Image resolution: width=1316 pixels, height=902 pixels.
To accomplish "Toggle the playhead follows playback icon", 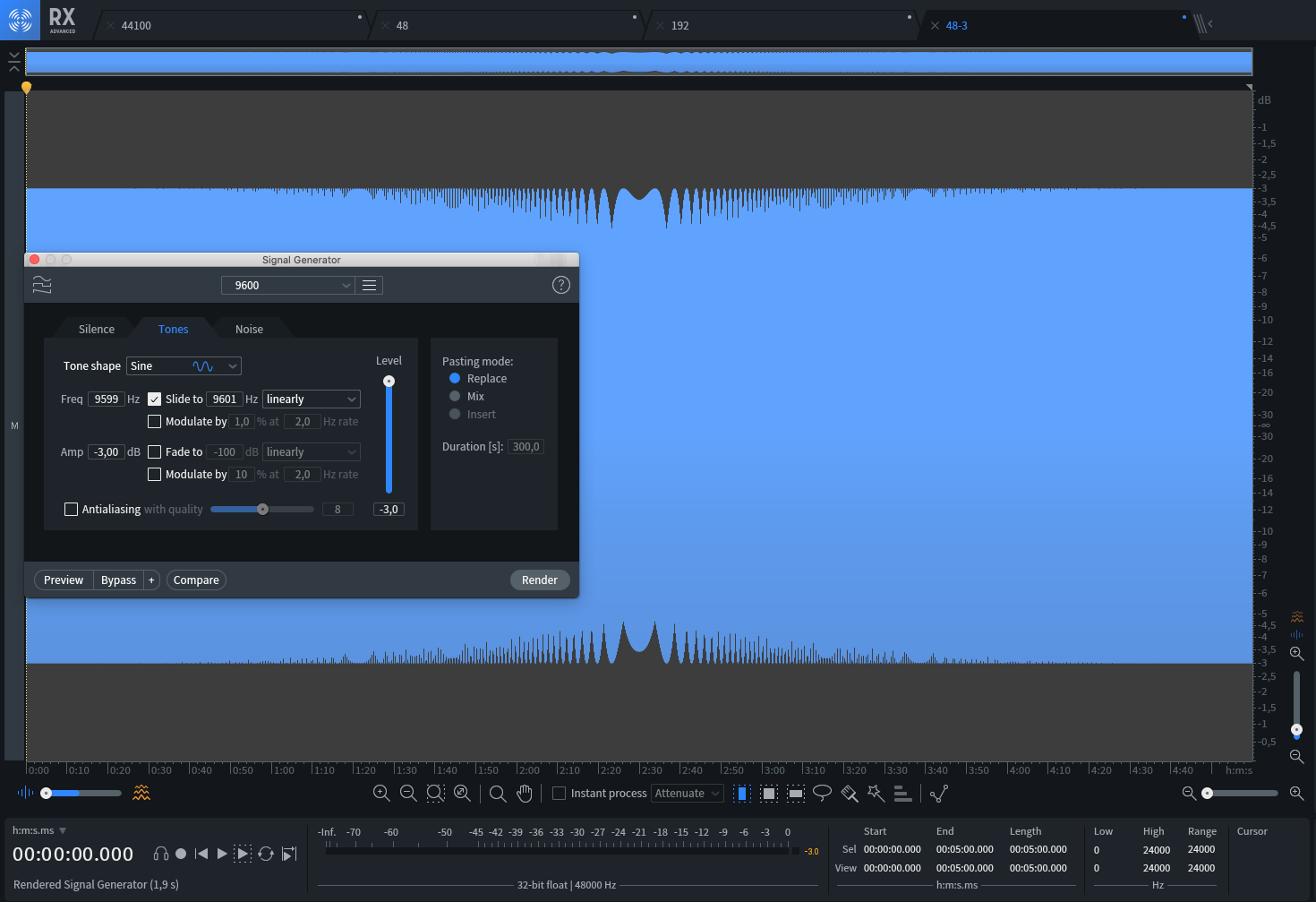I will (x=289, y=854).
